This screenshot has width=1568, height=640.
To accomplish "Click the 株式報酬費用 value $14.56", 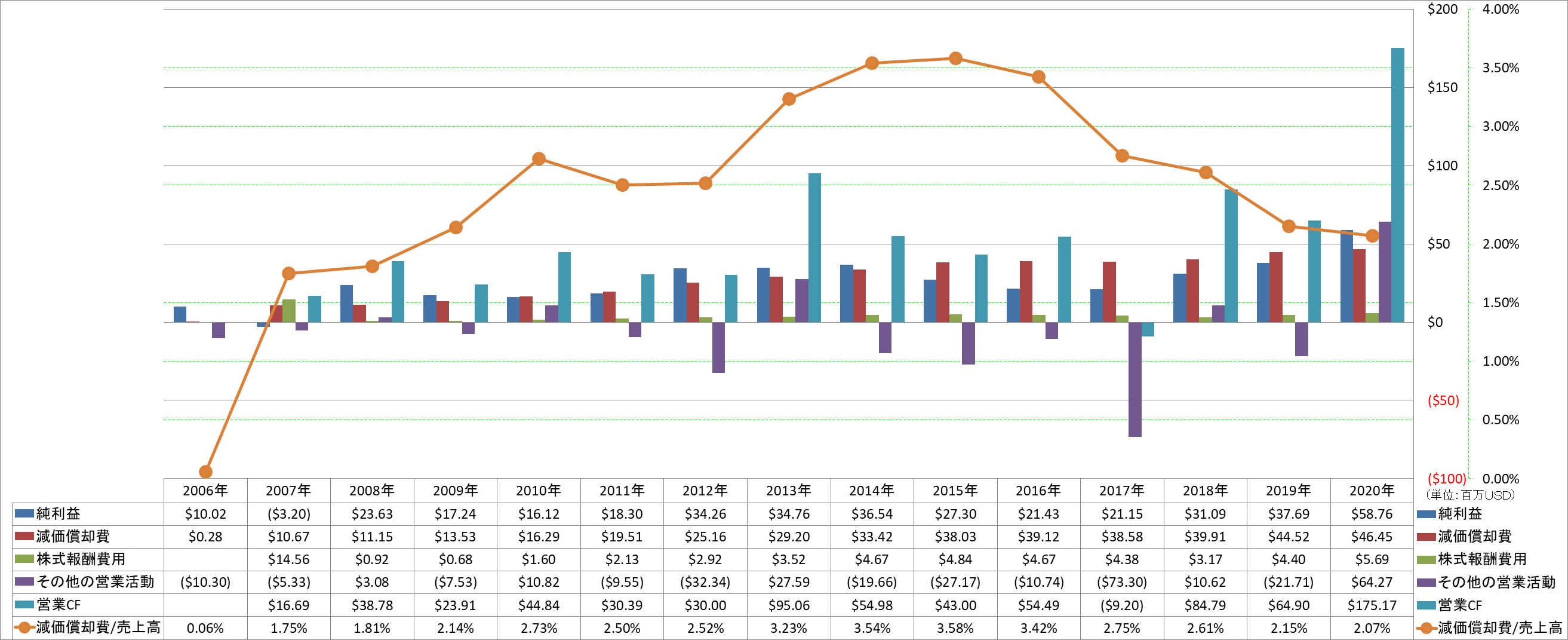I will (x=288, y=559).
